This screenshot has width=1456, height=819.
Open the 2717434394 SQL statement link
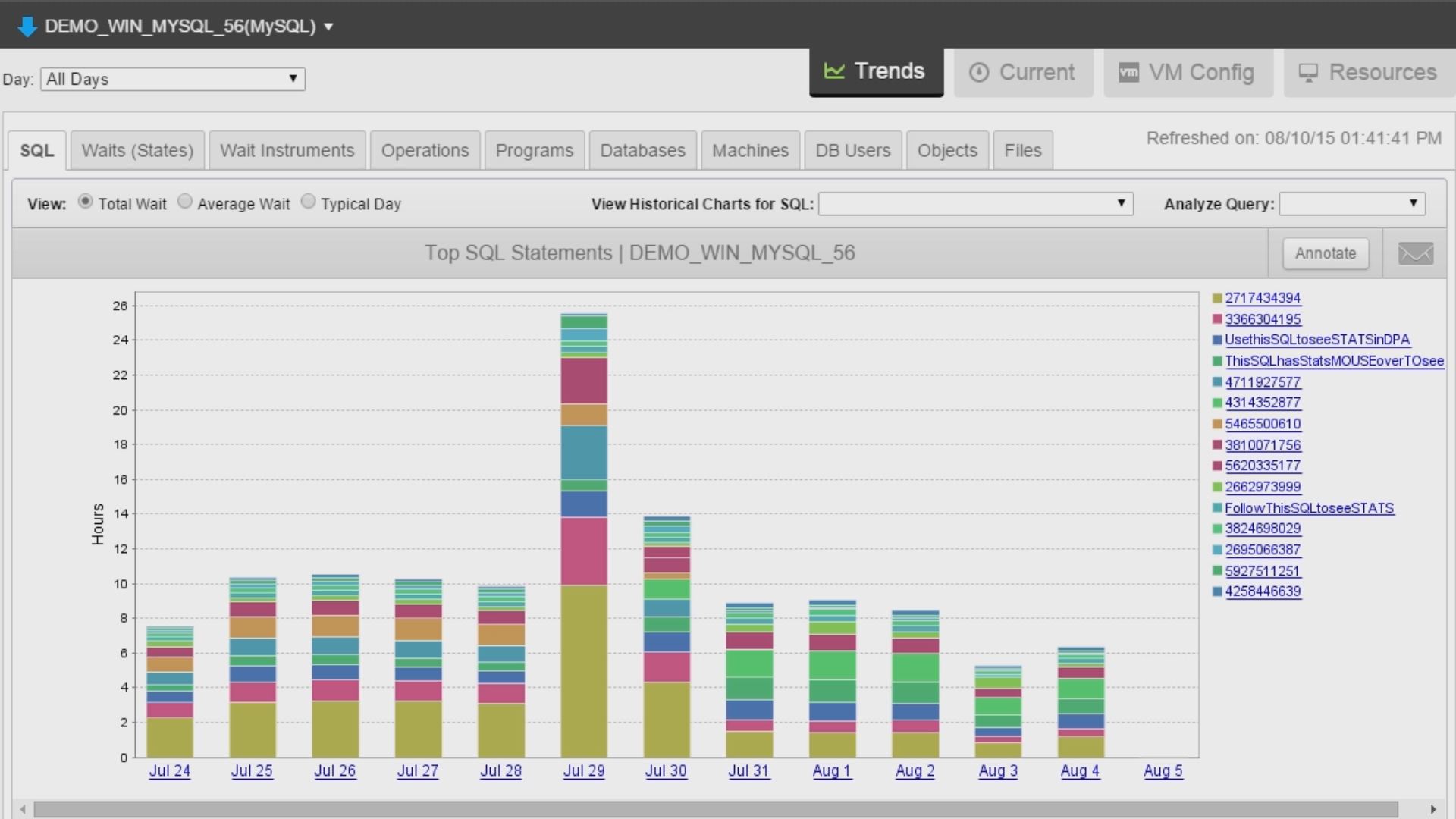click(1263, 298)
